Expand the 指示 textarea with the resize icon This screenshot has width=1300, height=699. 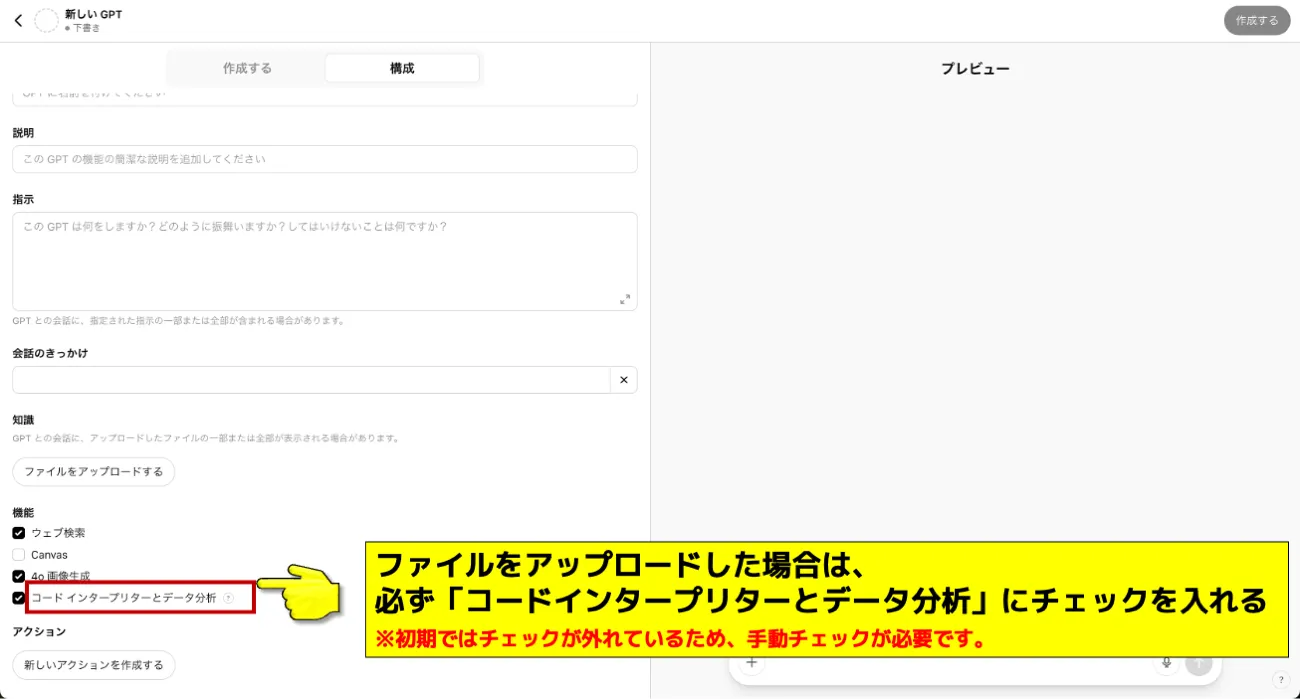tap(624, 297)
